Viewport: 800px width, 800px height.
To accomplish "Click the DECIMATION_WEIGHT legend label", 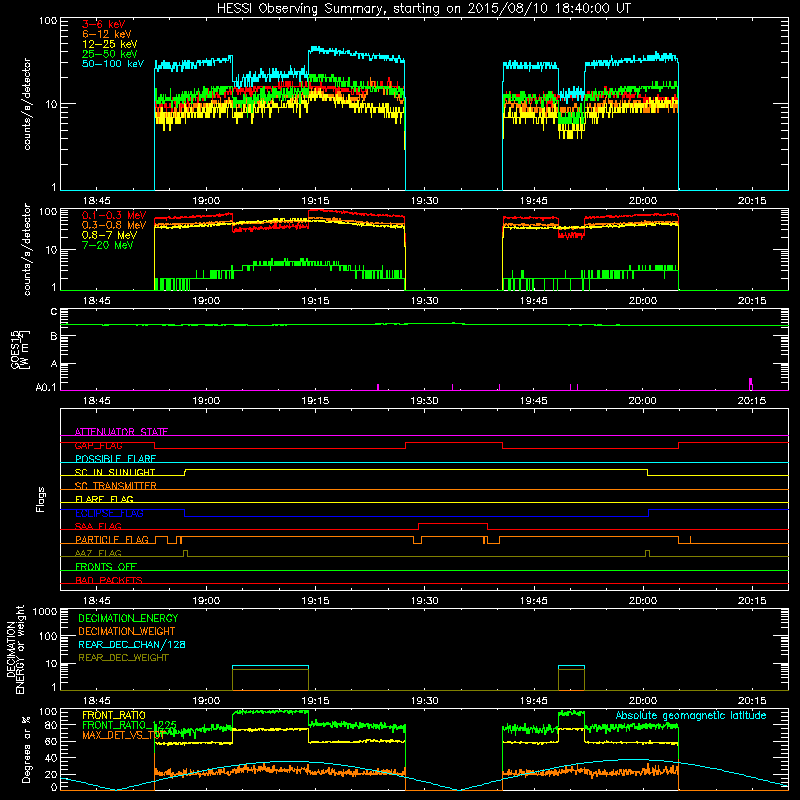I will (127, 631).
